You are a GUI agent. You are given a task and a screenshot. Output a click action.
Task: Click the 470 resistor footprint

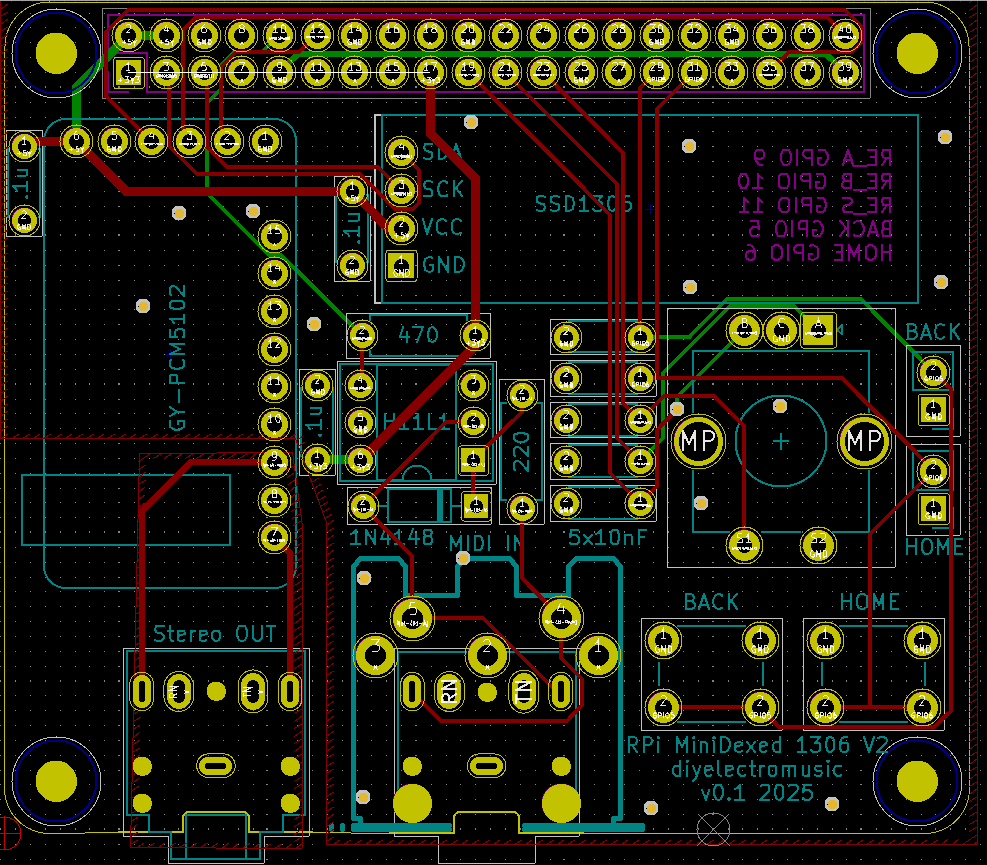[x=418, y=334]
